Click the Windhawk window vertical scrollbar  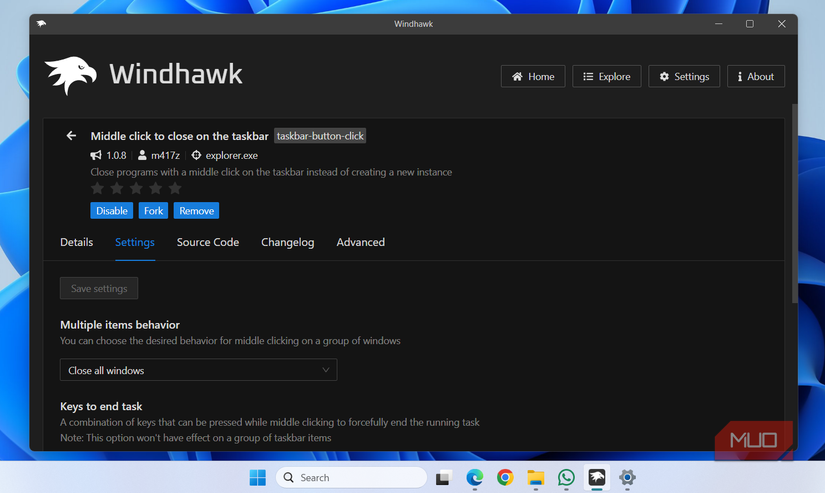pyautogui.click(x=794, y=203)
